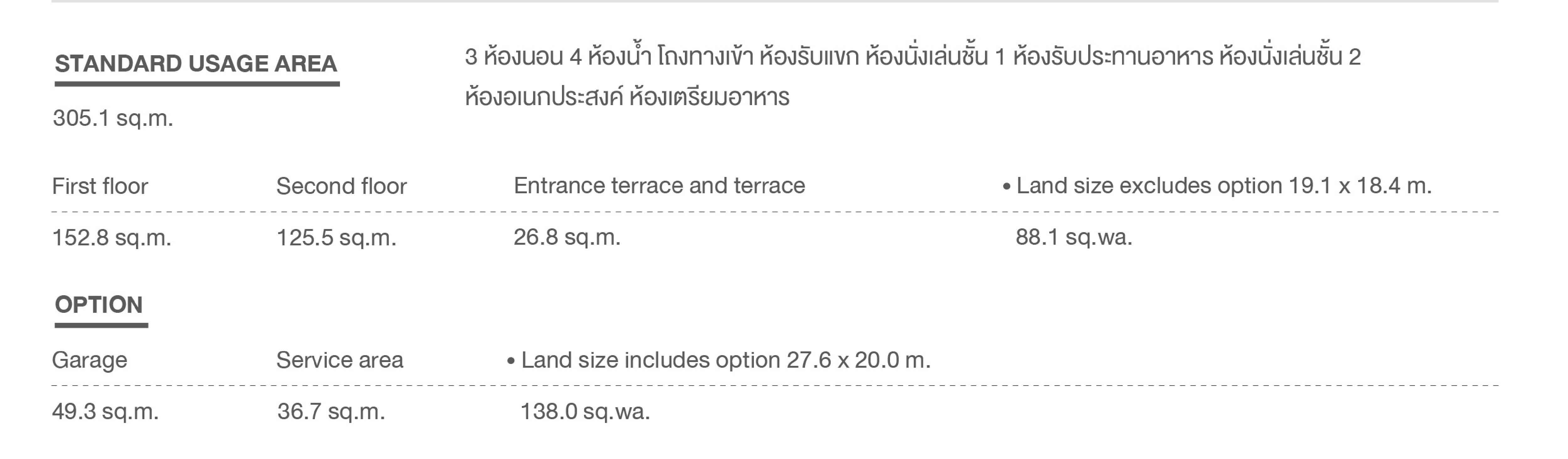Select Entrance terrace and terrace label
Screen dimensions: 1568x459
click(x=659, y=186)
